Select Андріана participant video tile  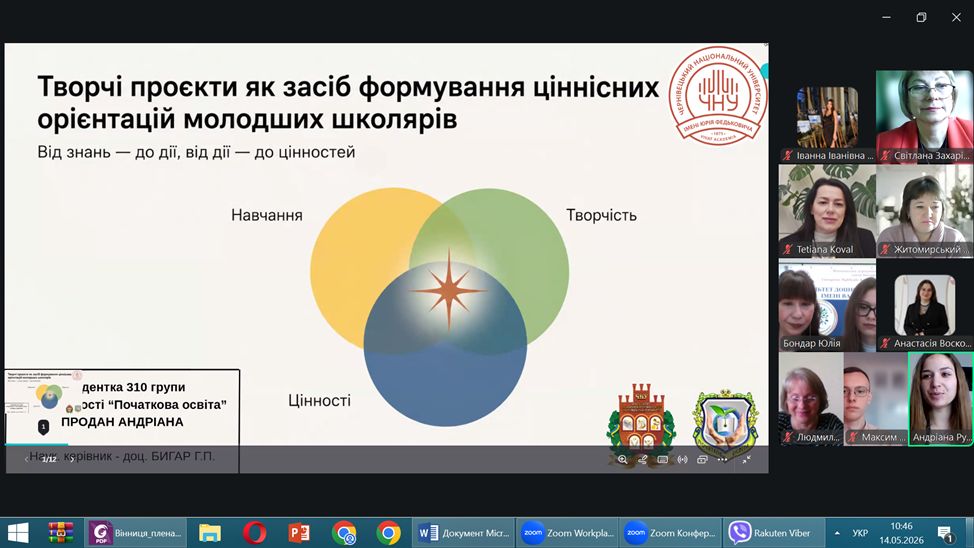coord(940,399)
